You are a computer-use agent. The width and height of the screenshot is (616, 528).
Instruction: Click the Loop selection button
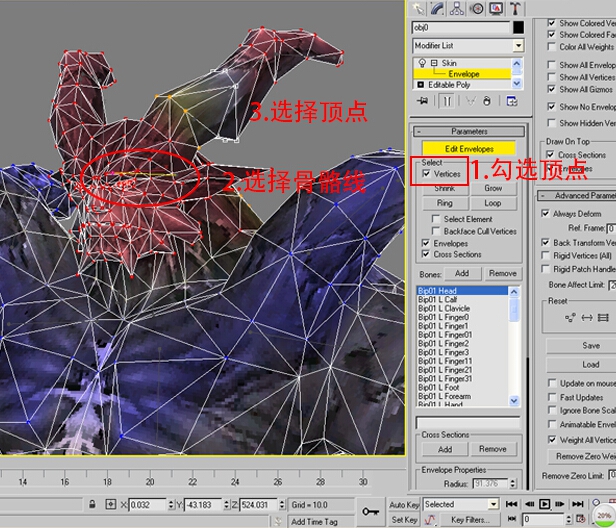click(493, 203)
